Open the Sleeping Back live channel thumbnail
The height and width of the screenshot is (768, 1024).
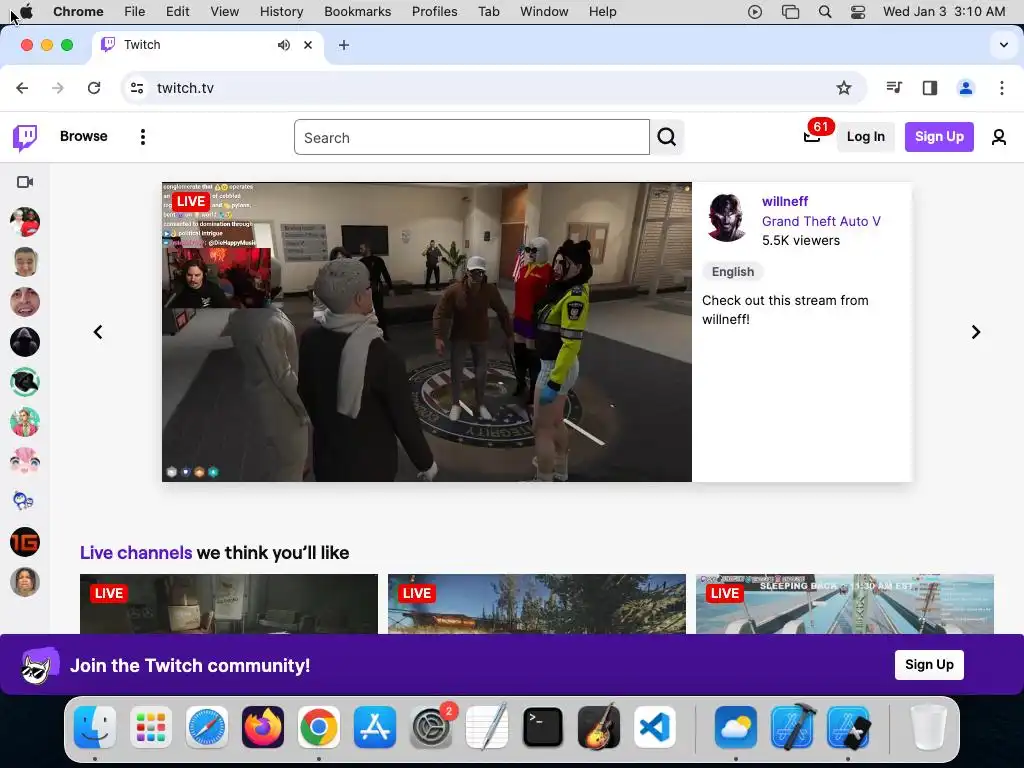tap(845, 604)
